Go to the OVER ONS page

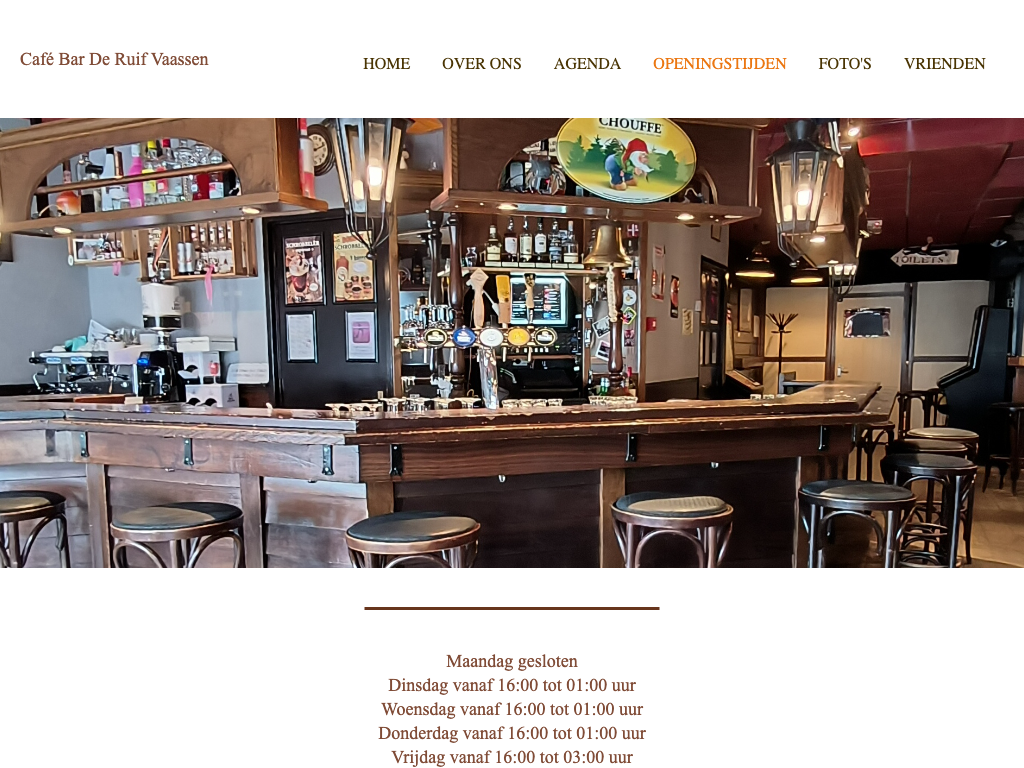click(481, 63)
